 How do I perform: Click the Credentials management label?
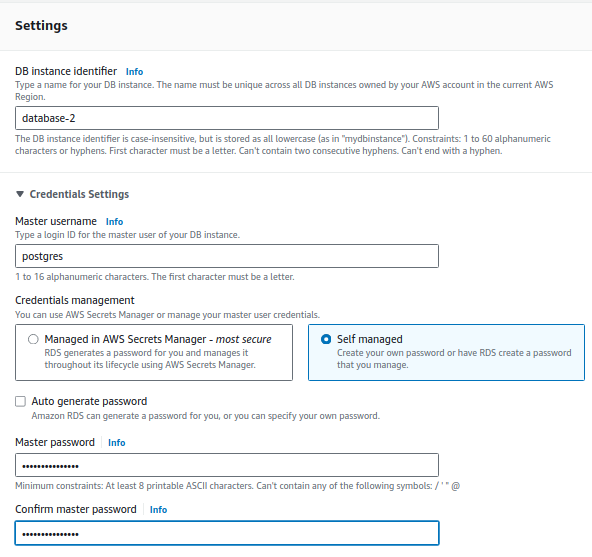tap(75, 300)
